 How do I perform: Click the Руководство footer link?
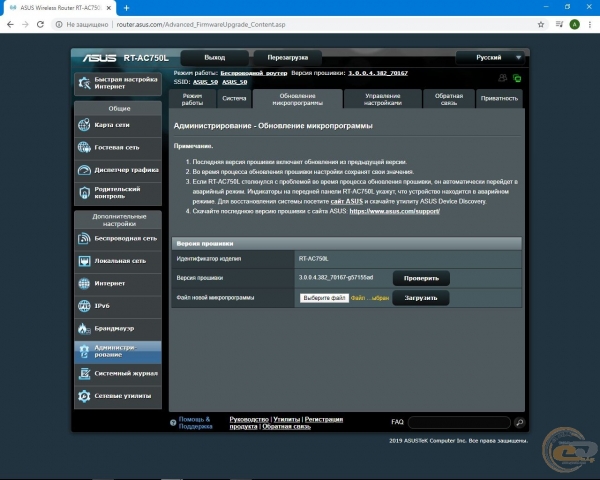click(x=249, y=420)
